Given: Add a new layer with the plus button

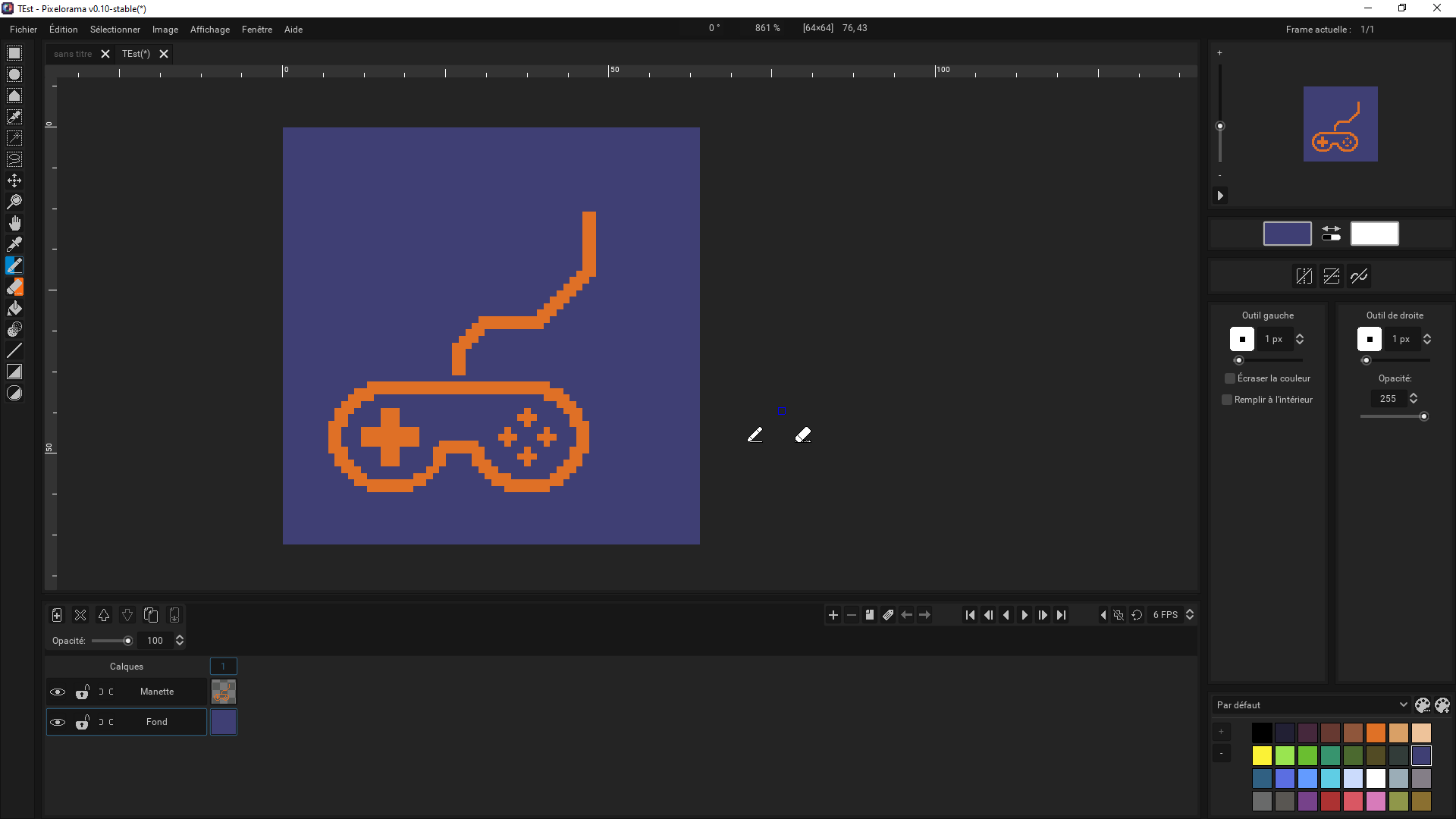Looking at the screenshot, I should [x=57, y=615].
